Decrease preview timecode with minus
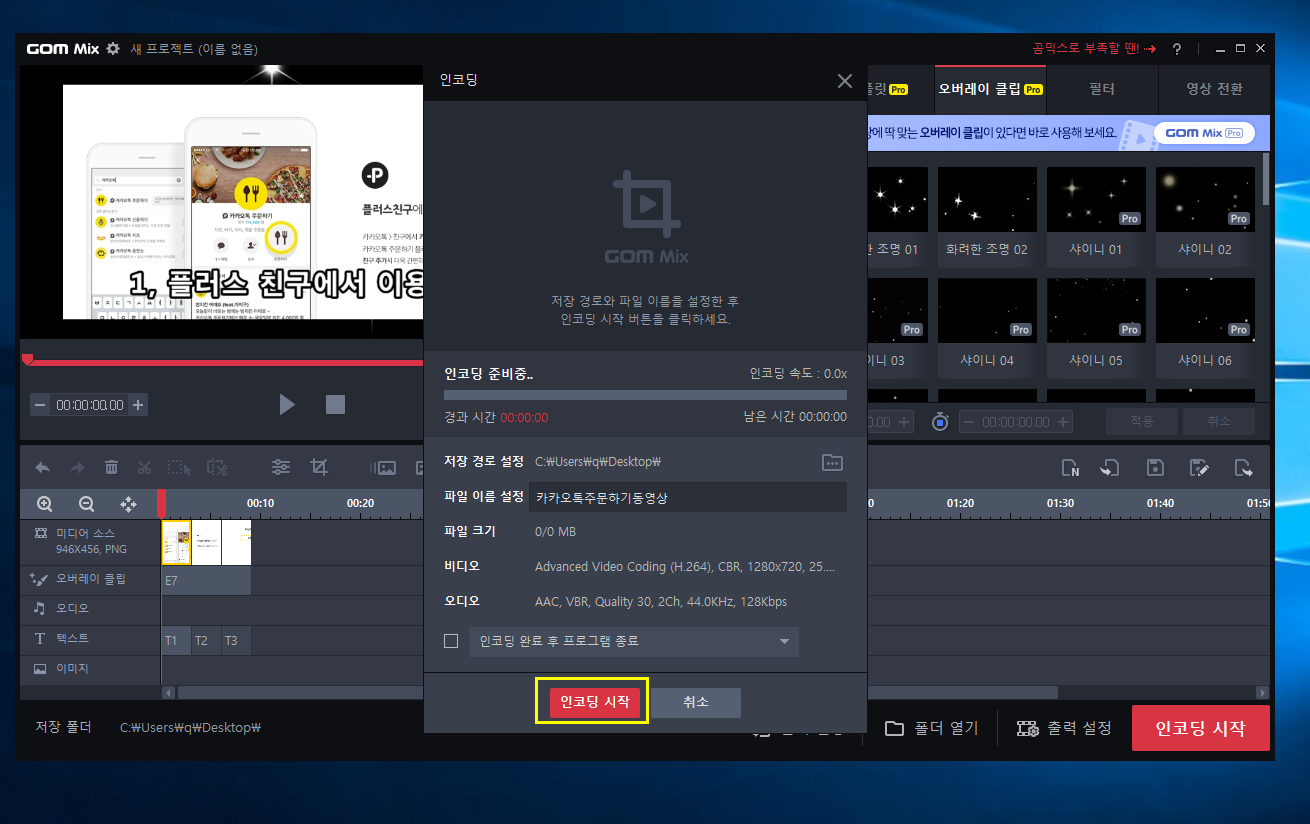1310x824 pixels. [39, 405]
